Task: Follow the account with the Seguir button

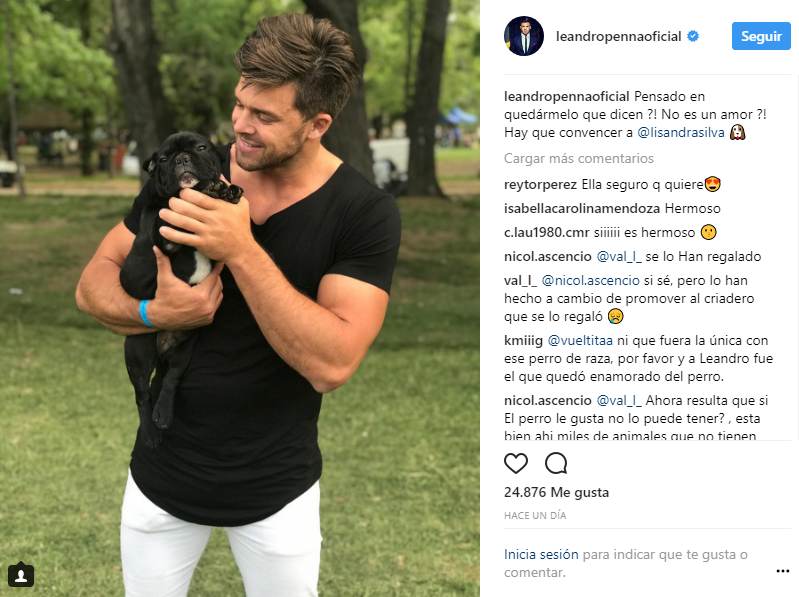Action: coord(761,36)
